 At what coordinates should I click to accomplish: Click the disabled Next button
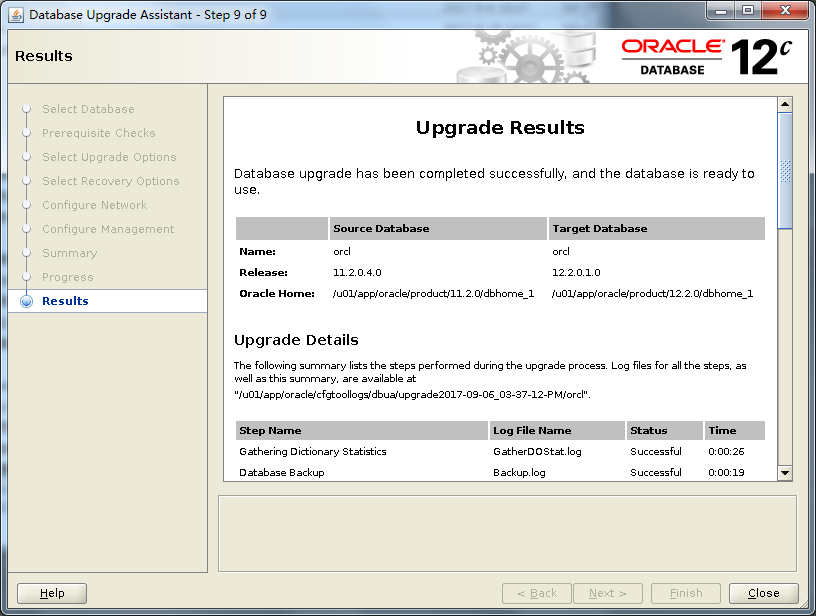tap(607, 592)
